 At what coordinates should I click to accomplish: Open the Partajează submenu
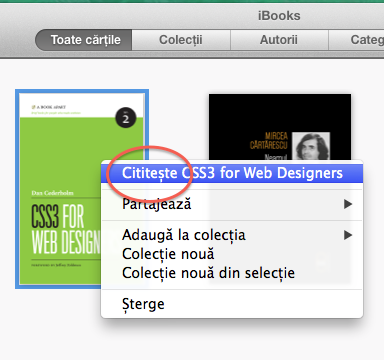tap(232, 204)
